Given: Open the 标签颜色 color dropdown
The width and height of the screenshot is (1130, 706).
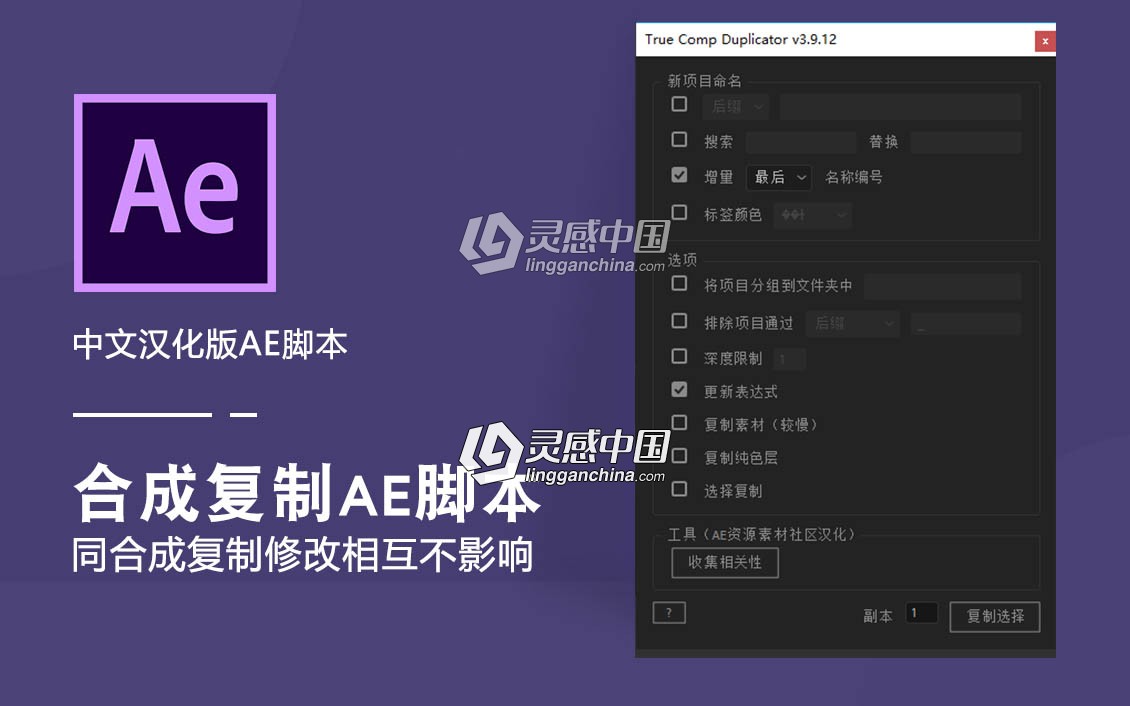Looking at the screenshot, I should click(812, 215).
